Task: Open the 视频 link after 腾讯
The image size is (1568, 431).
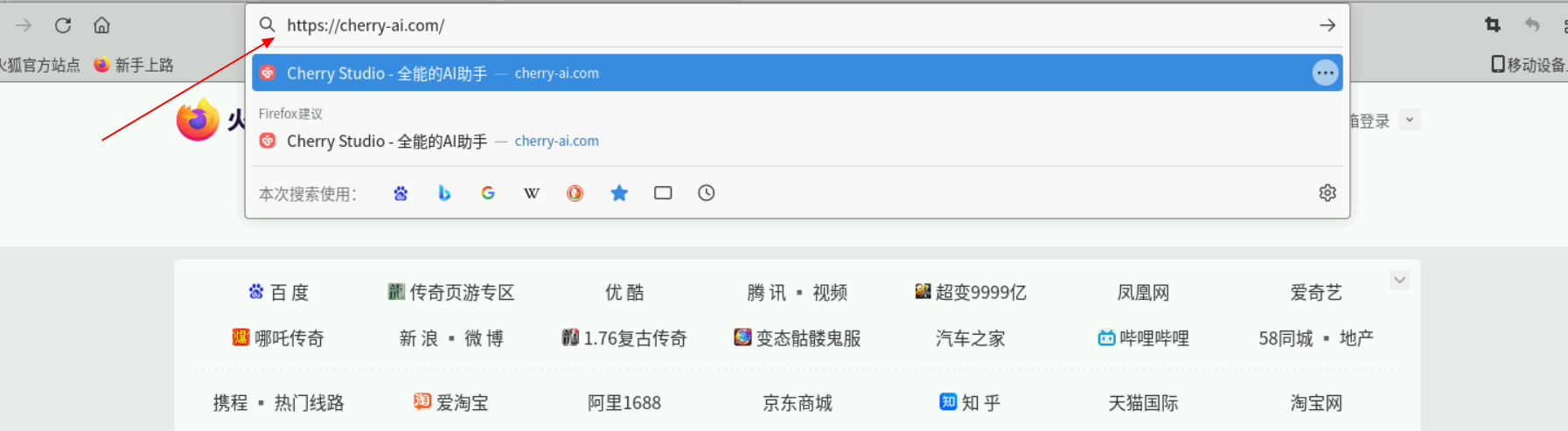Action: tap(830, 293)
